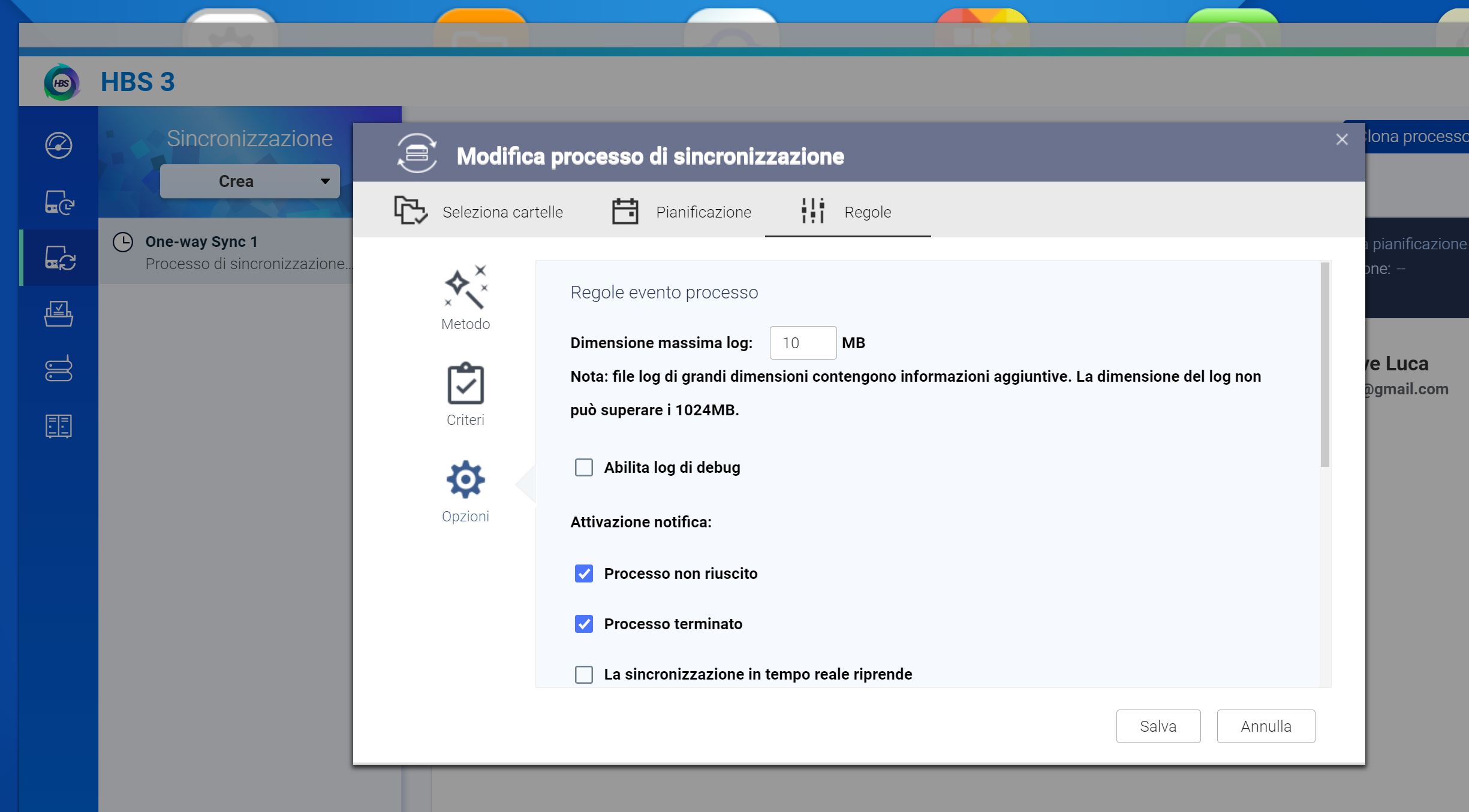Open the Services sidebar icon

tap(59, 426)
